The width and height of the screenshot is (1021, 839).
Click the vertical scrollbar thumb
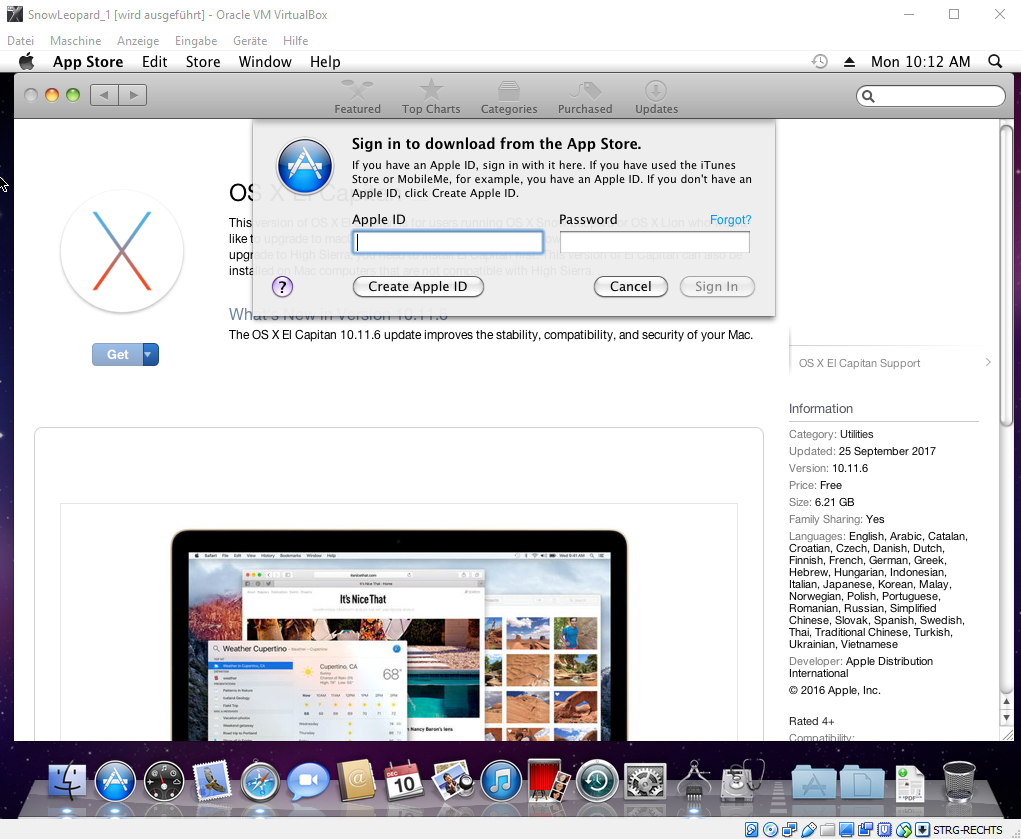(1006, 274)
